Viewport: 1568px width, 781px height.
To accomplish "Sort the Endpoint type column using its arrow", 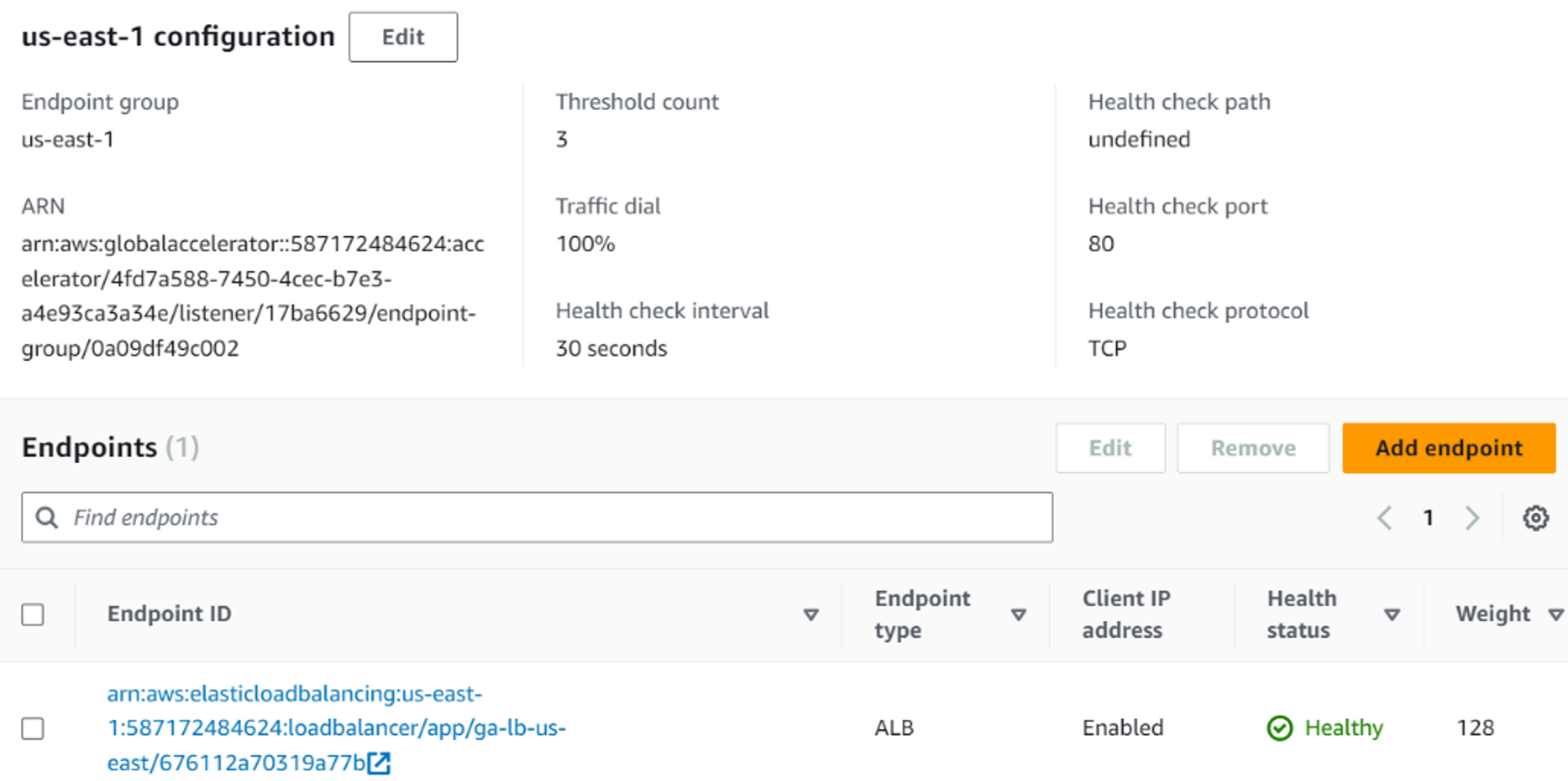I will click(1018, 615).
